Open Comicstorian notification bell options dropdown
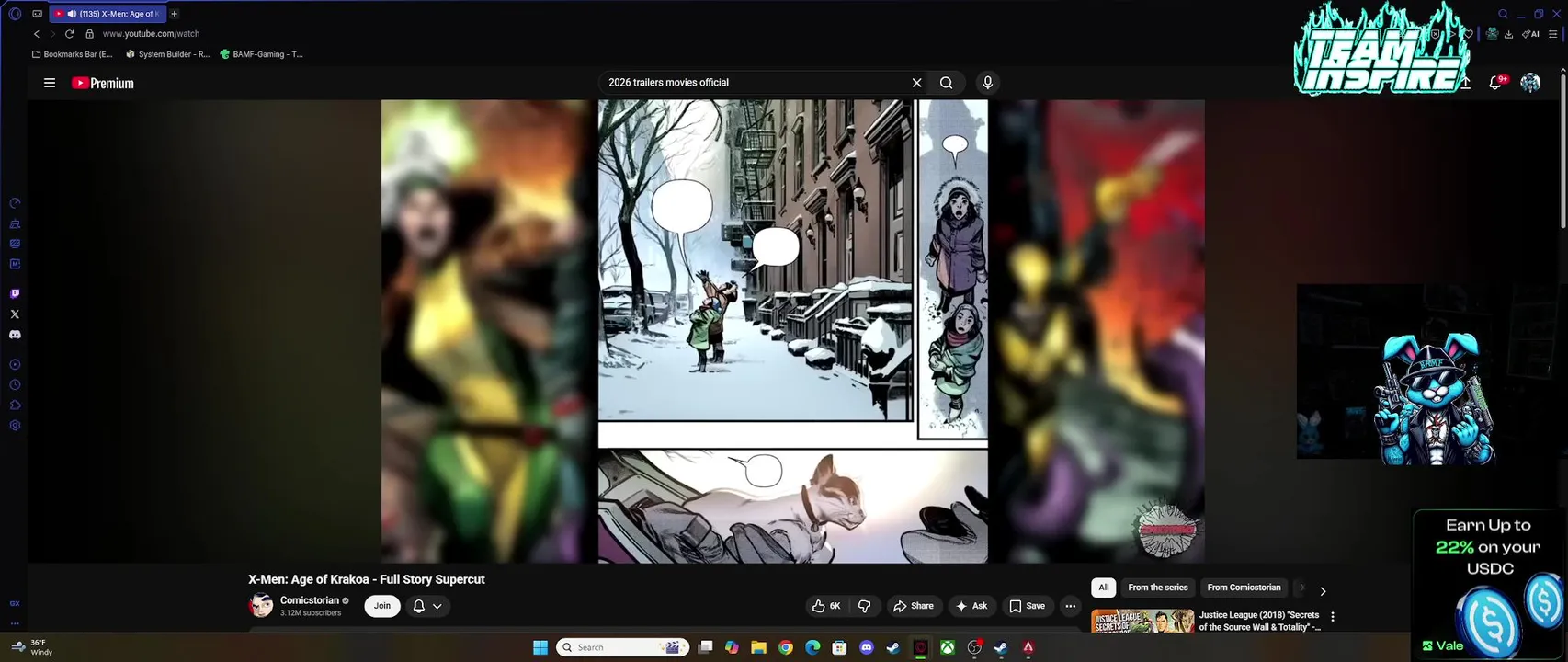Screen dimensions: 1568x662 [x=427, y=606]
